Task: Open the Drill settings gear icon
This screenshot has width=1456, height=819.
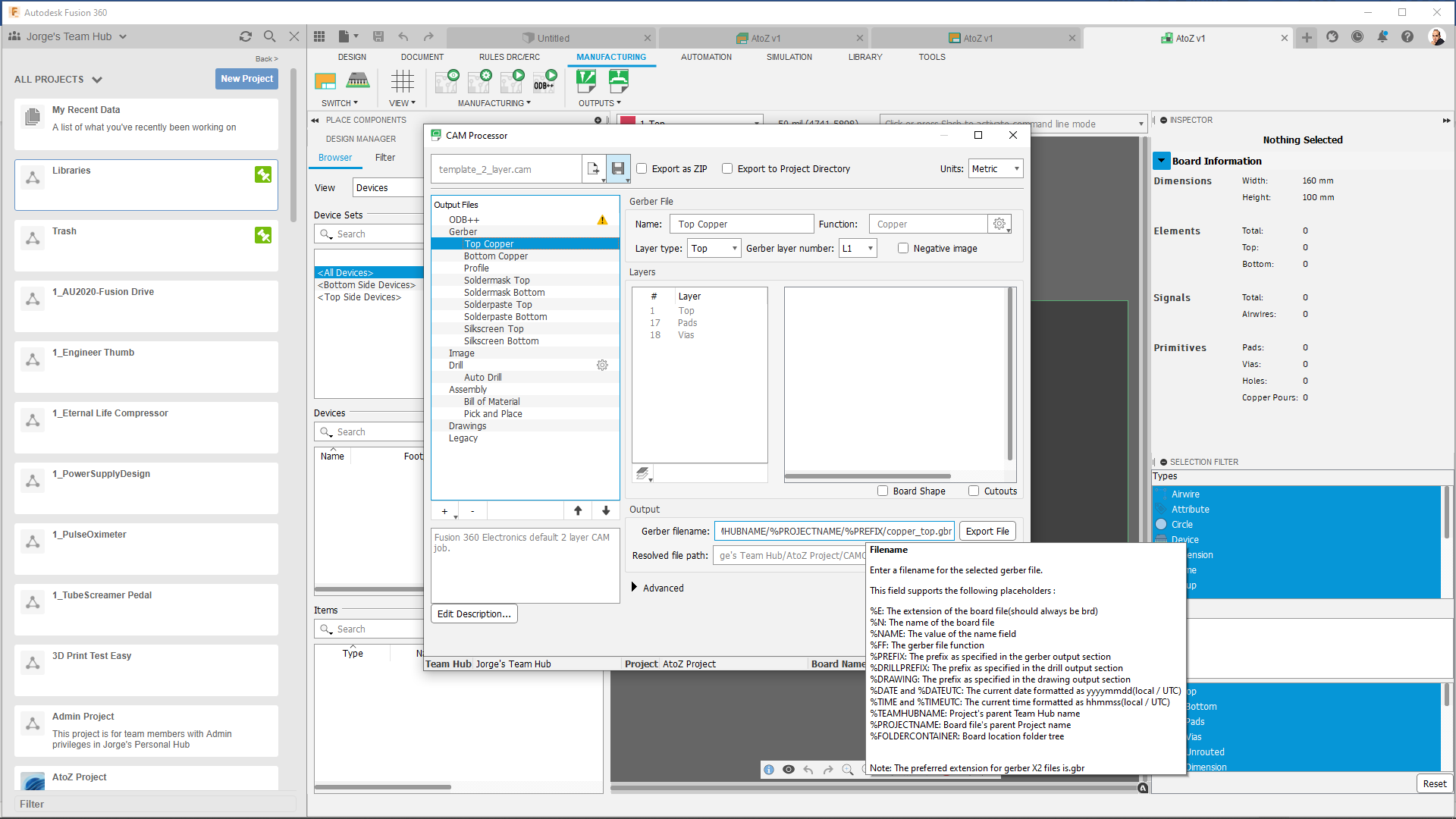Action: [602, 365]
